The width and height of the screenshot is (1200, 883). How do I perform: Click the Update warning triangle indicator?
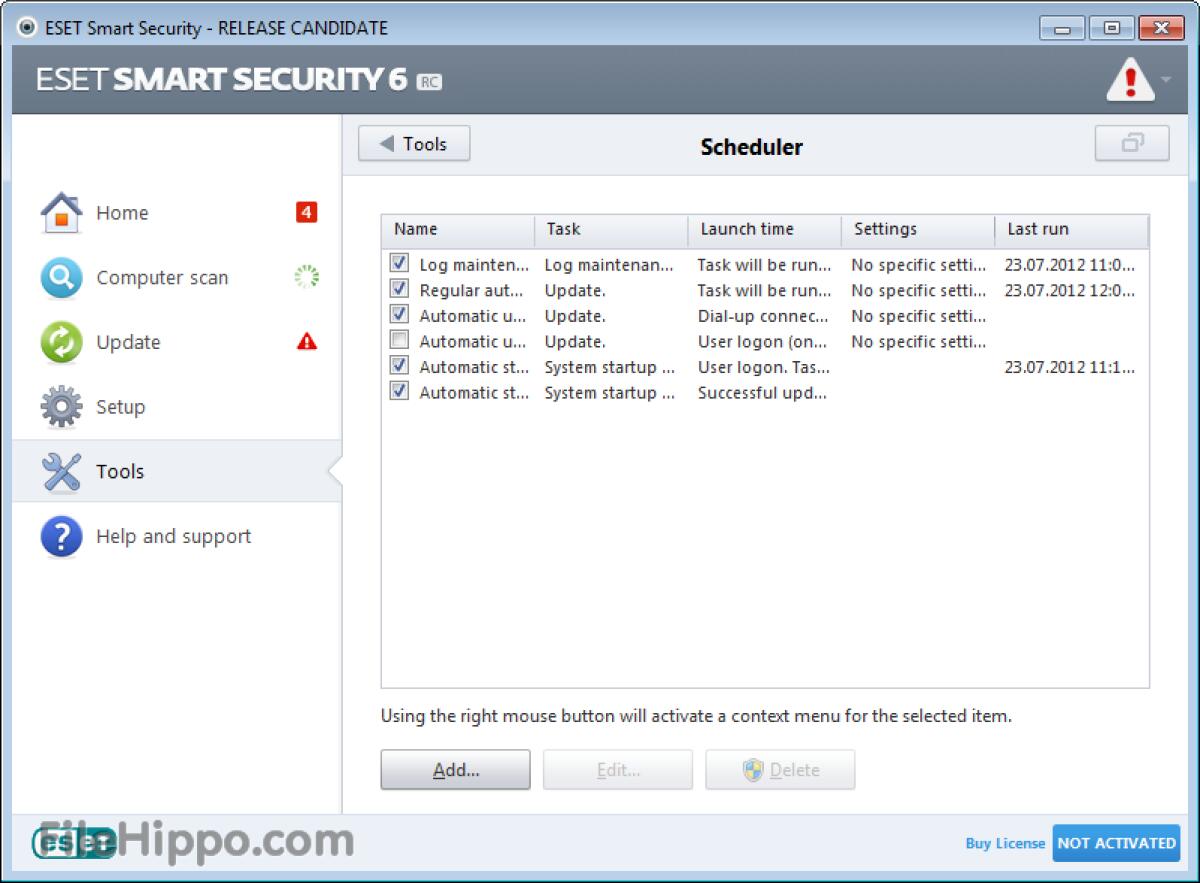(x=307, y=342)
